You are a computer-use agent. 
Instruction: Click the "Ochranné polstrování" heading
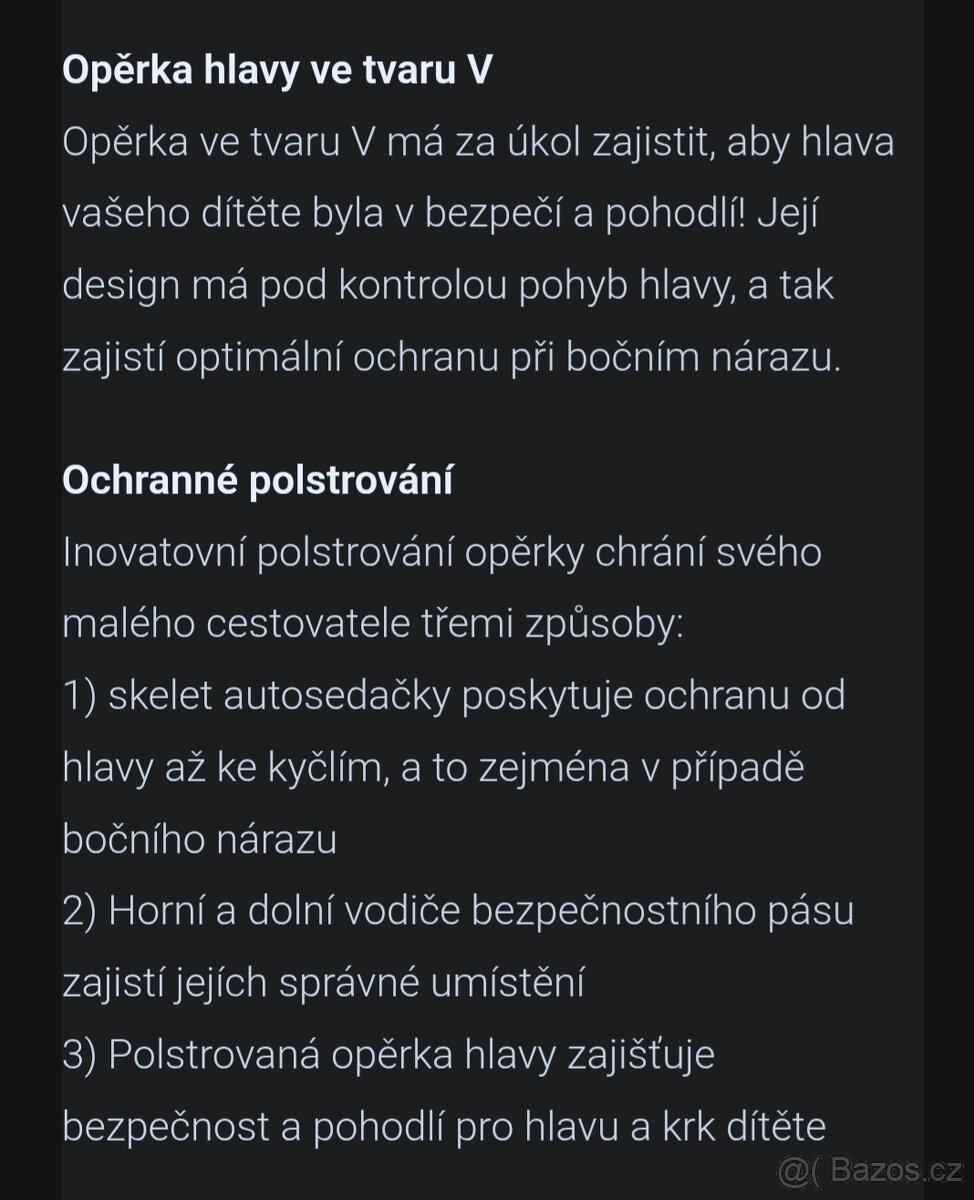(x=257, y=480)
